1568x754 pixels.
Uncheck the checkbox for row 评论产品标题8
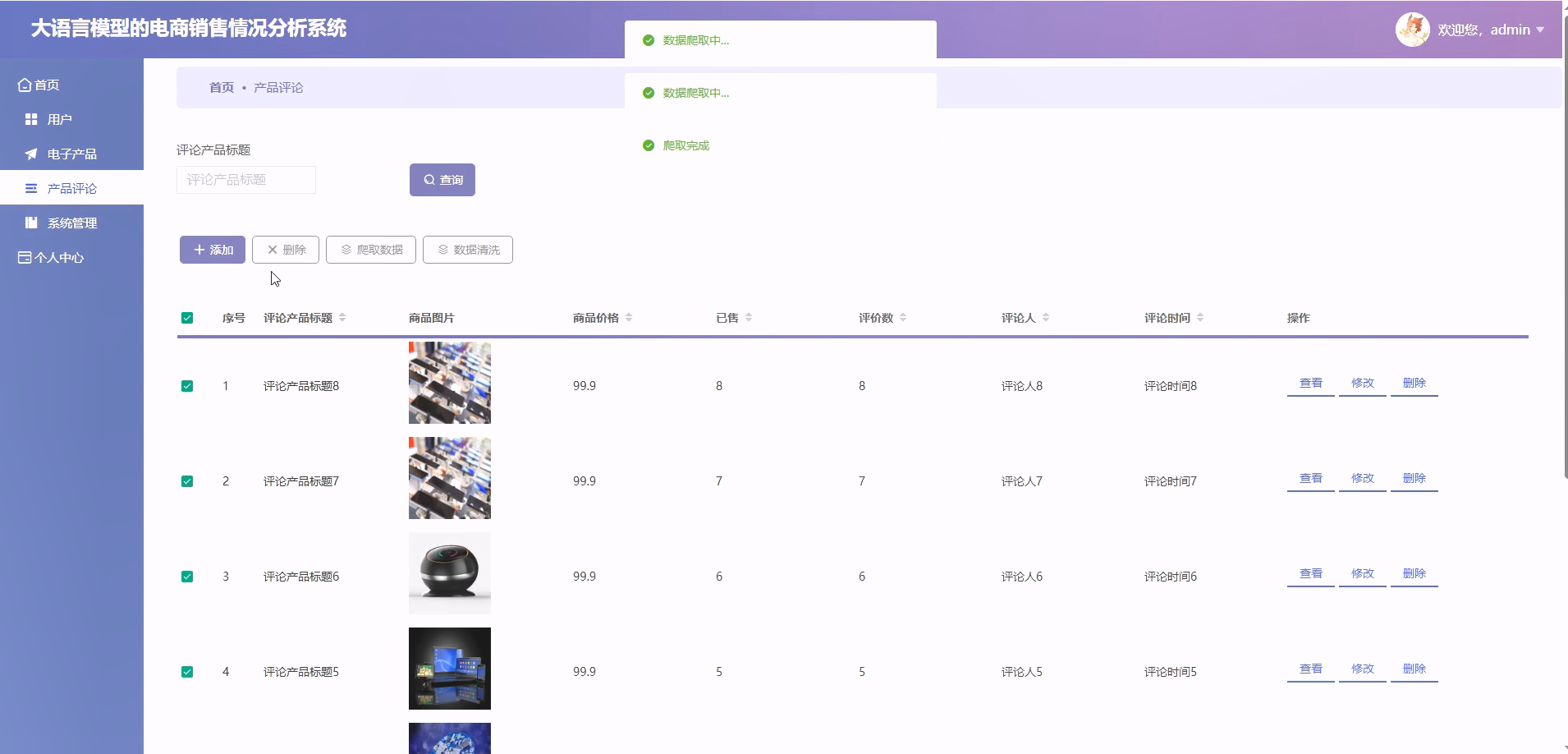(x=187, y=386)
